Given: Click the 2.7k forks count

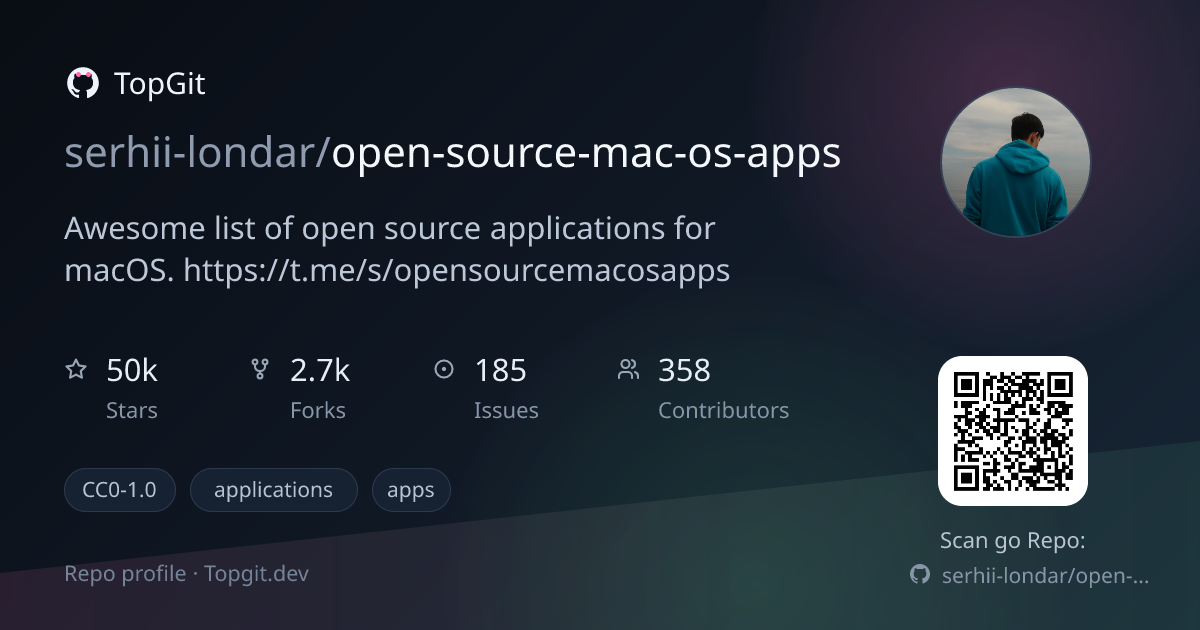Looking at the screenshot, I should point(320,371).
